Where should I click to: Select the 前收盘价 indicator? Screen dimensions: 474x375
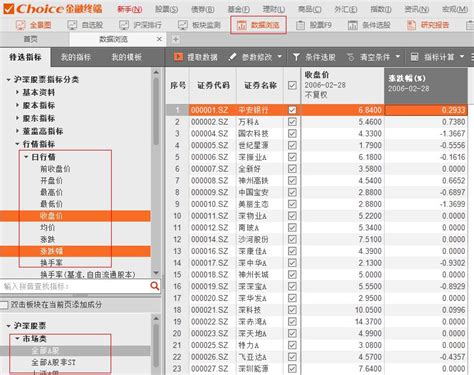click(55, 169)
